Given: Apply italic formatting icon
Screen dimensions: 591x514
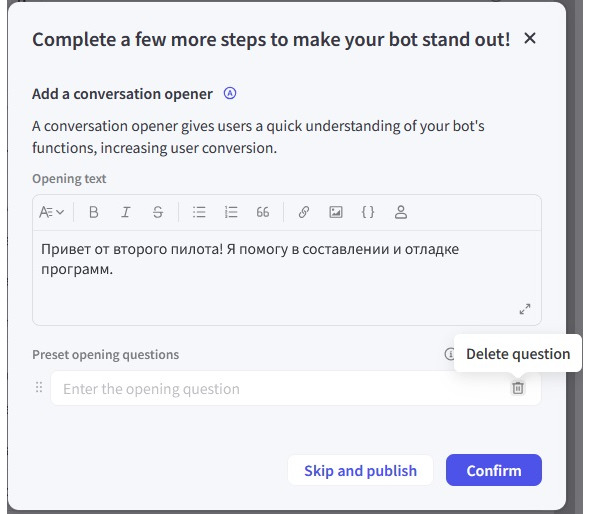Looking at the screenshot, I should (x=126, y=212).
